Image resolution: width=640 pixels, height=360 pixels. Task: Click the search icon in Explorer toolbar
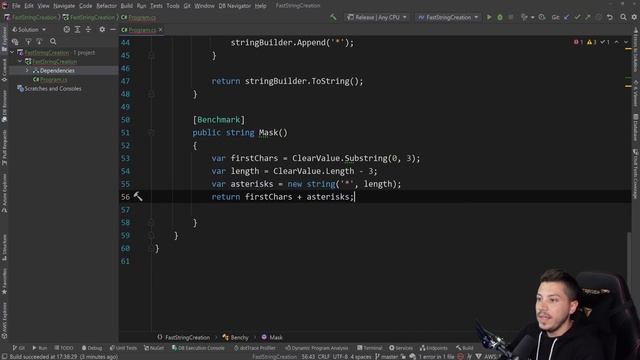point(53,42)
